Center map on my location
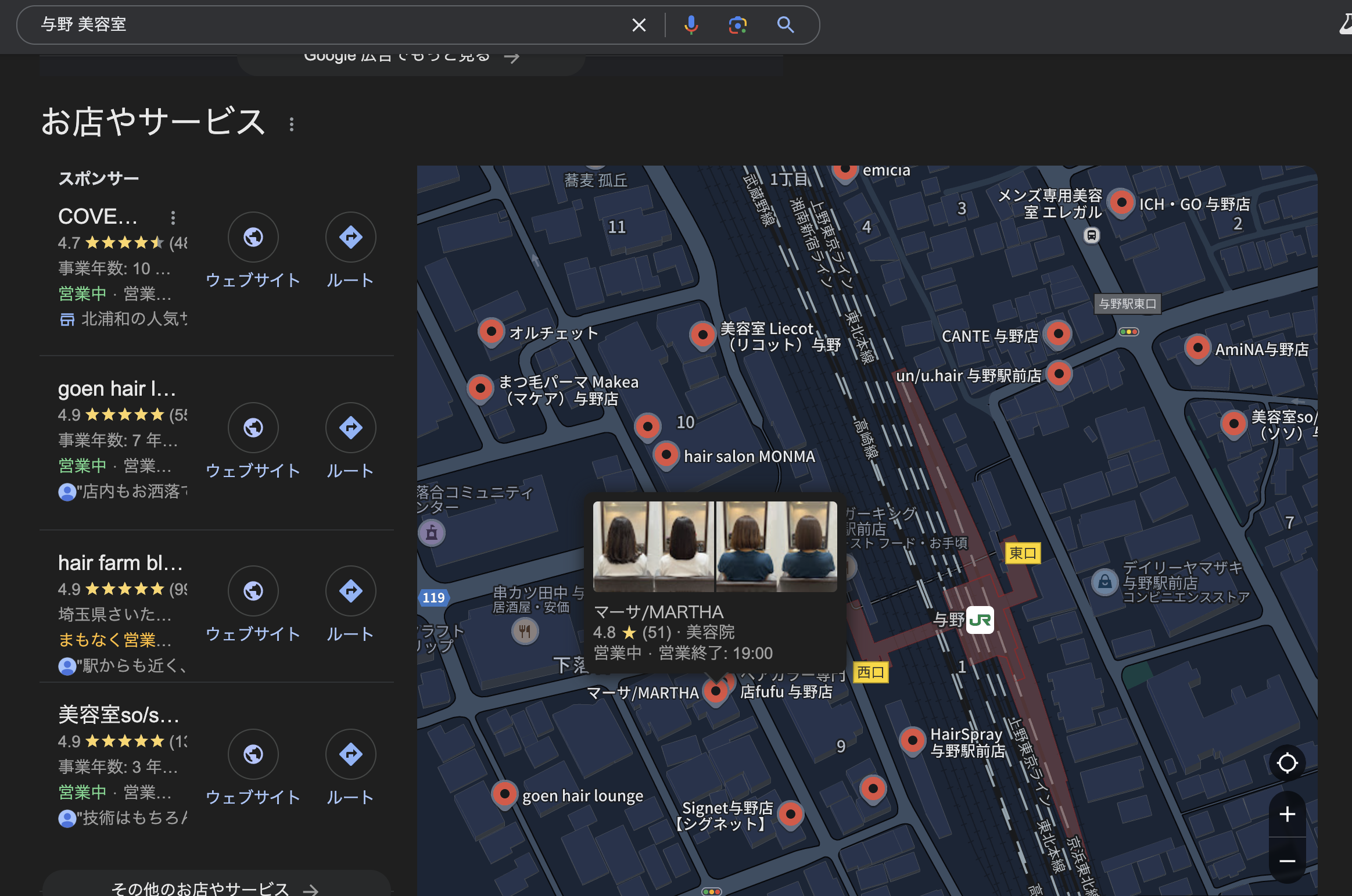This screenshot has height=896, width=1352. [1287, 762]
